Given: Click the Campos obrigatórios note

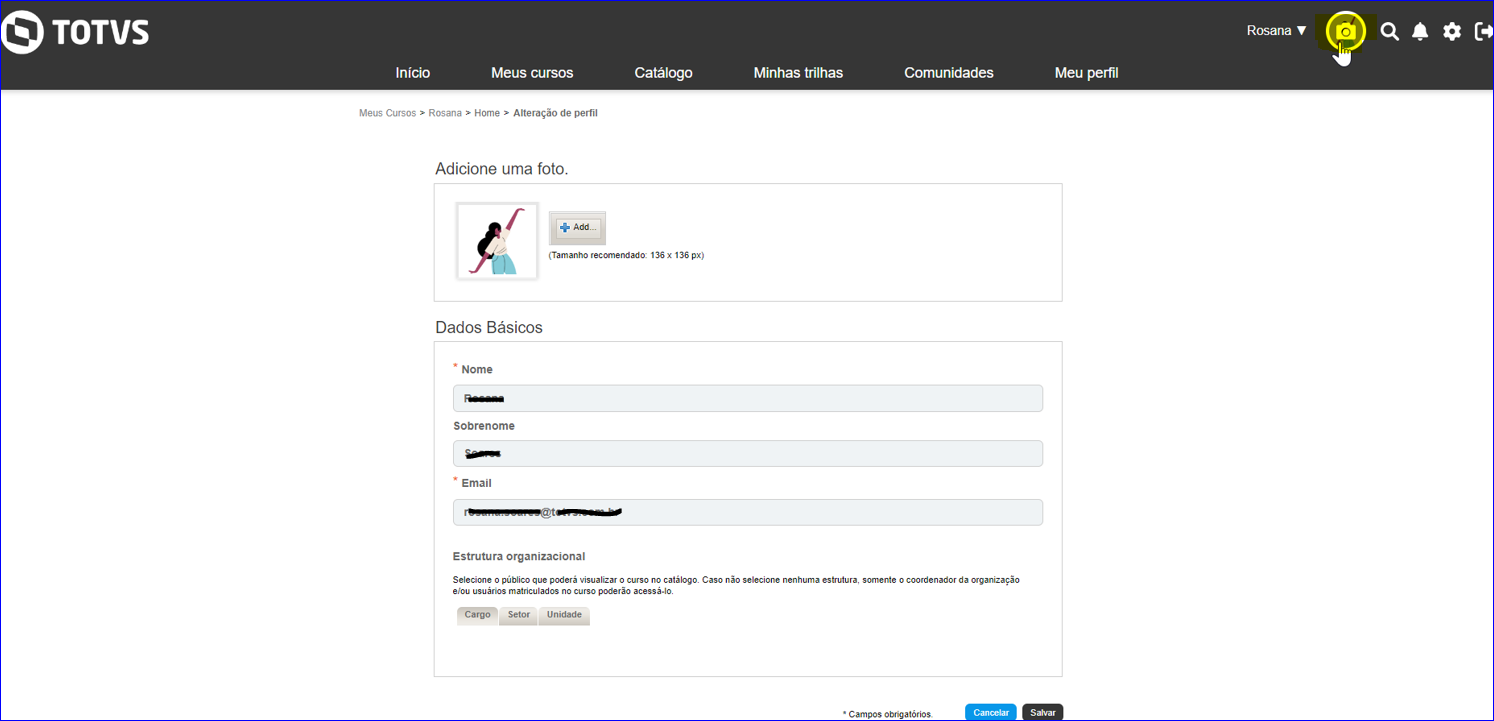Looking at the screenshot, I should click(x=888, y=714).
